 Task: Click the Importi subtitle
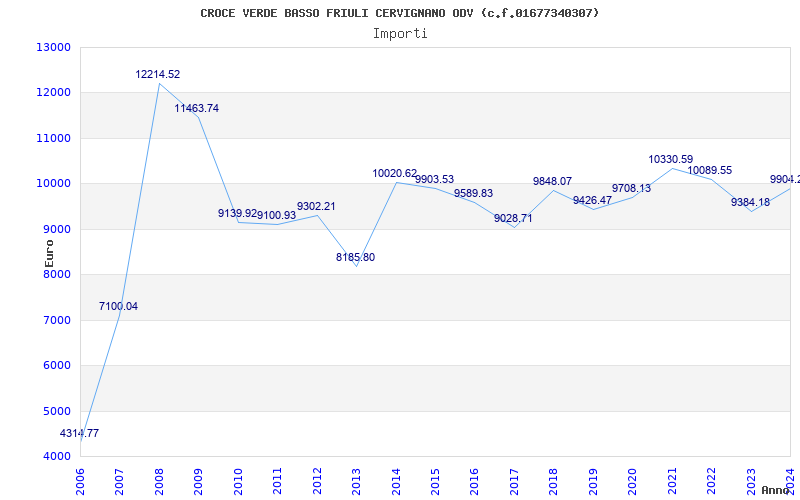(400, 34)
